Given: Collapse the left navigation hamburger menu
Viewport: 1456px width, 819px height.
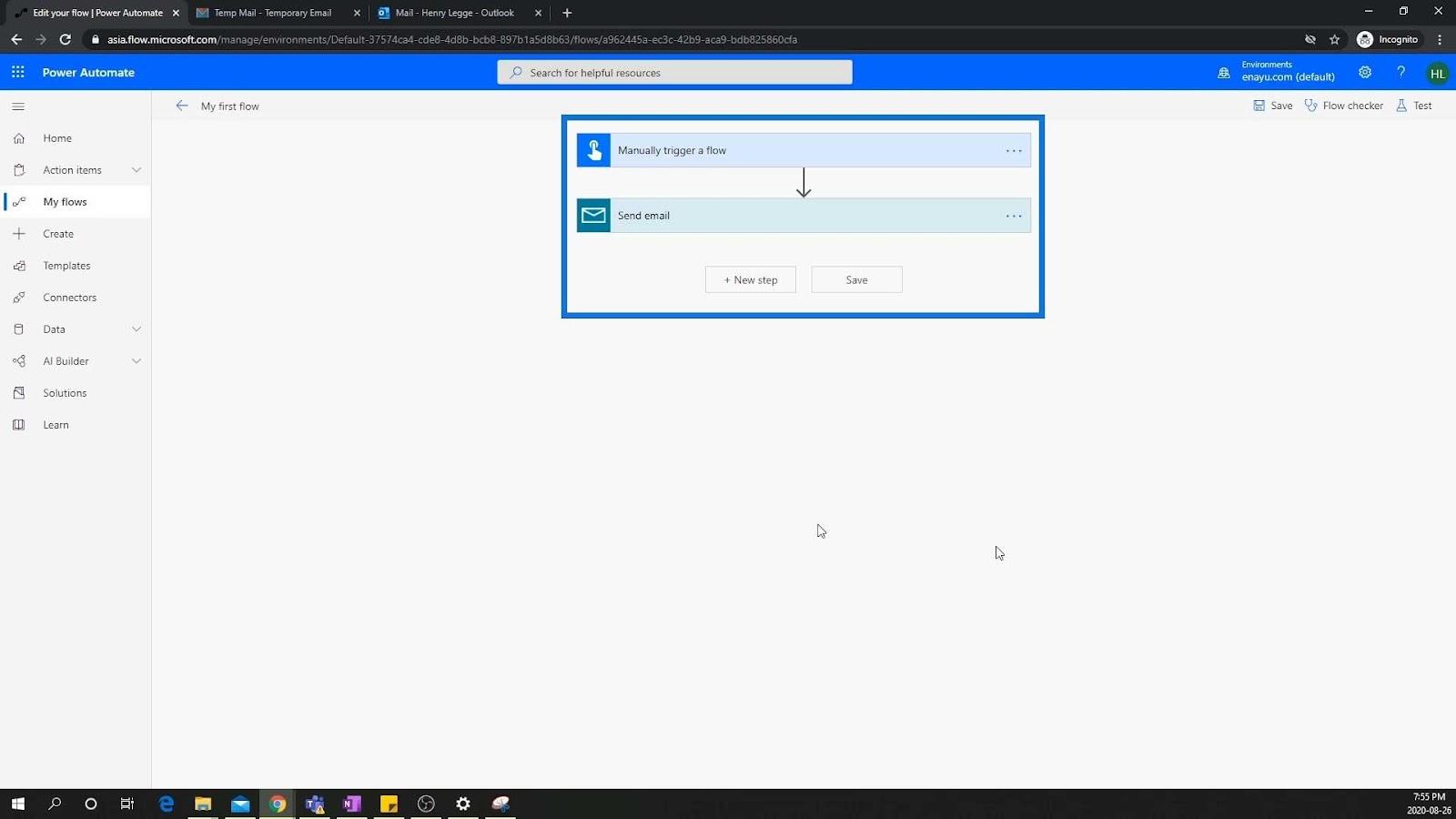Looking at the screenshot, I should [18, 106].
